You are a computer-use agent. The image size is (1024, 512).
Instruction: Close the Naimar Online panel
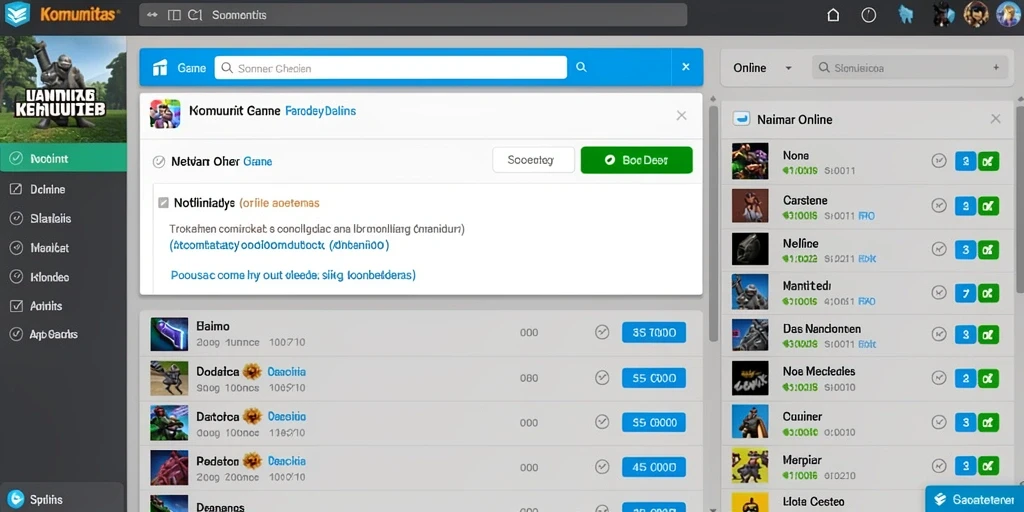coord(995,119)
